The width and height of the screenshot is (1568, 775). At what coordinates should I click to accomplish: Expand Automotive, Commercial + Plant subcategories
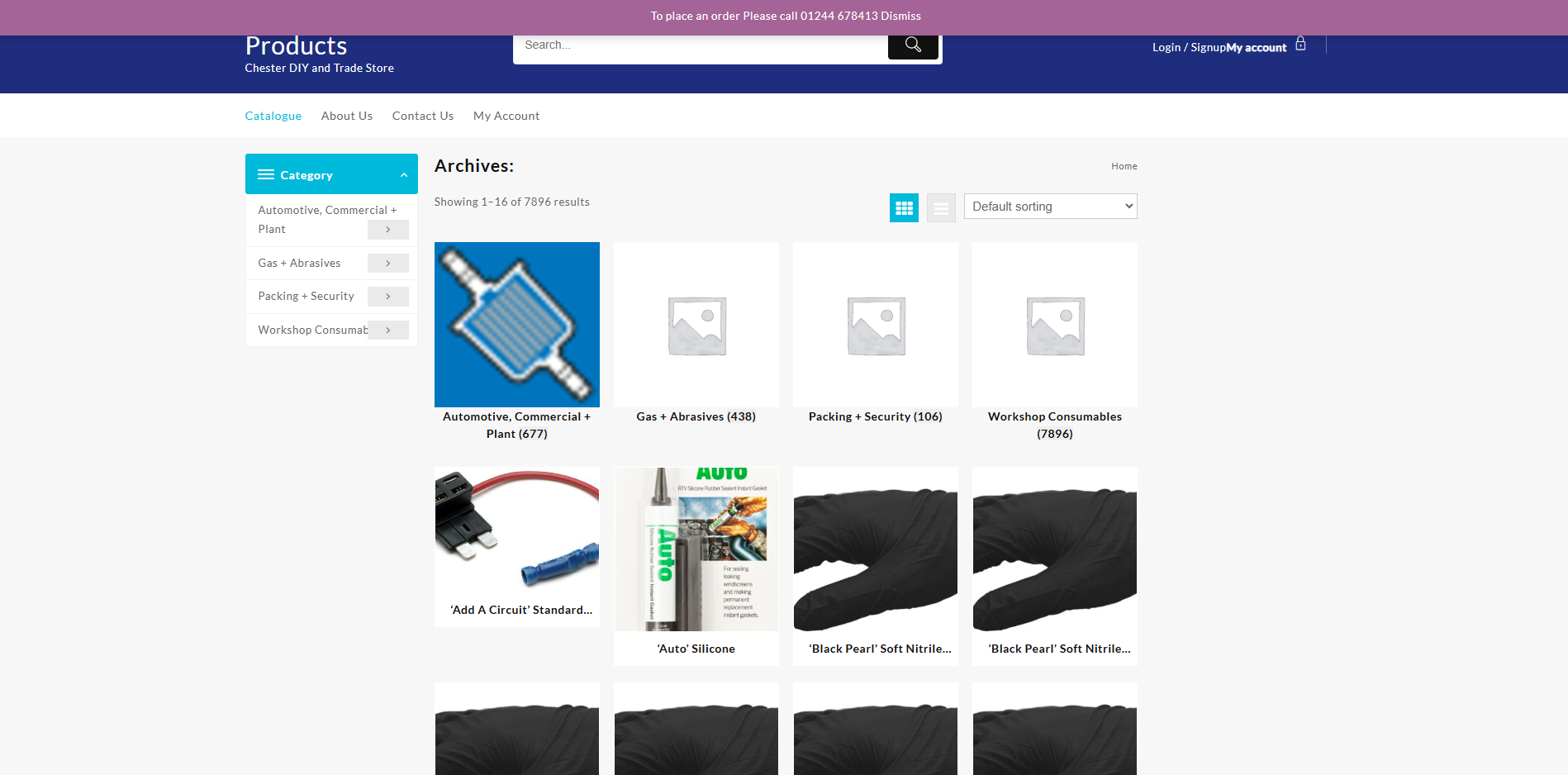387,230
